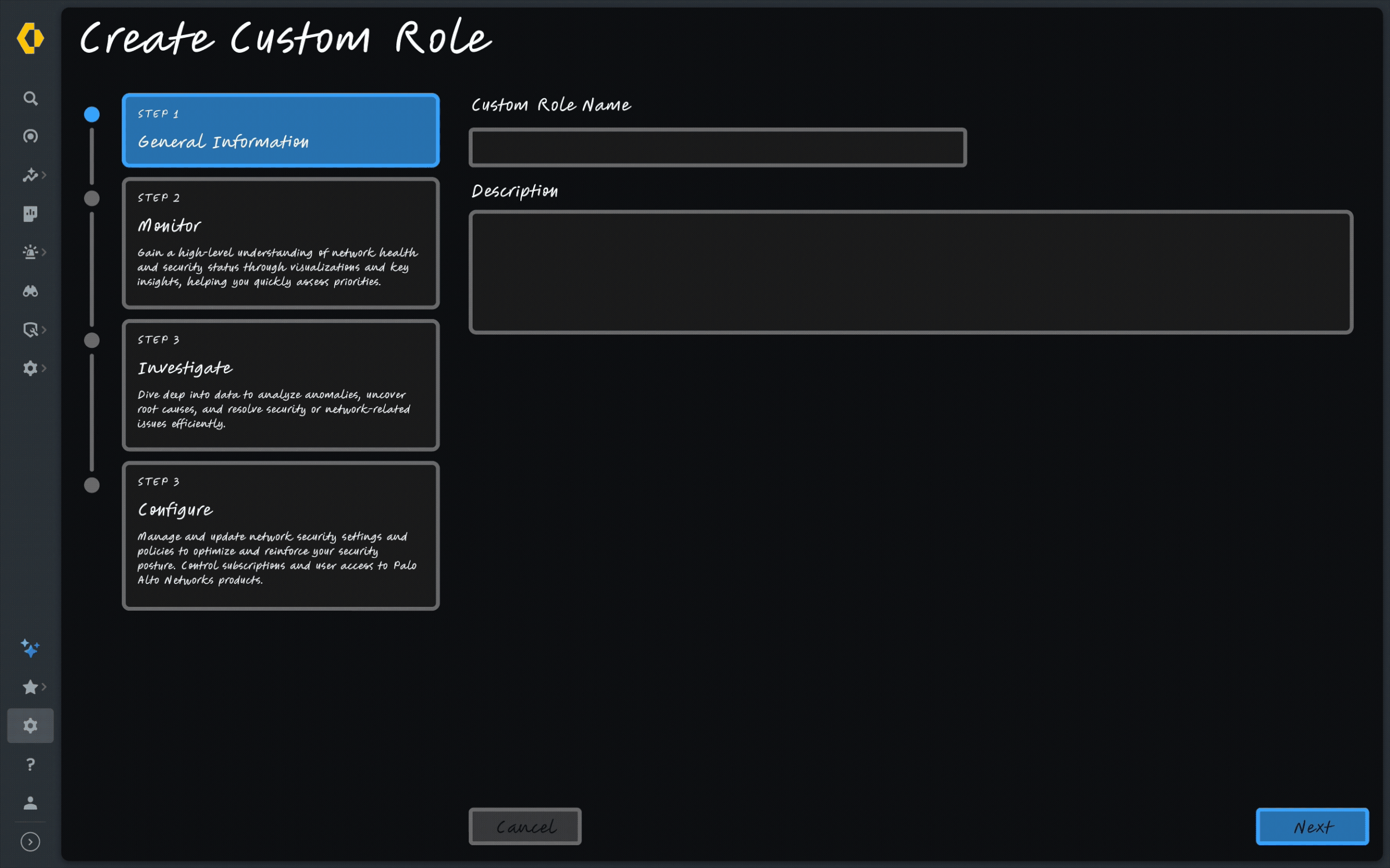This screenshot has height=868, width=1390.
Task: Select Step 1 General Information
Action: click(x=280, y=131)
